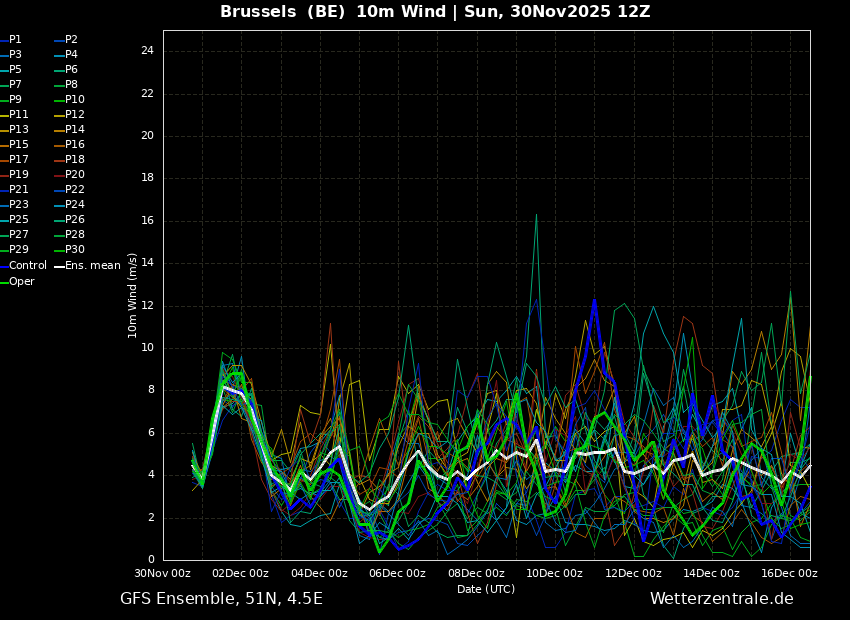Click the Control legend entry
The height and width of the screenshot is (620, 850).
click(x=27, y=265)
